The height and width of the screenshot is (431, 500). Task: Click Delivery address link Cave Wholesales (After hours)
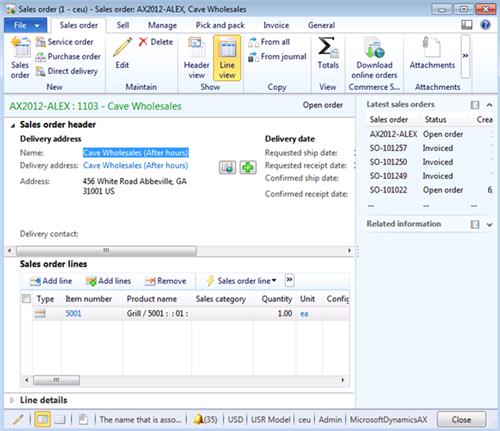click(x=135, y=165)
